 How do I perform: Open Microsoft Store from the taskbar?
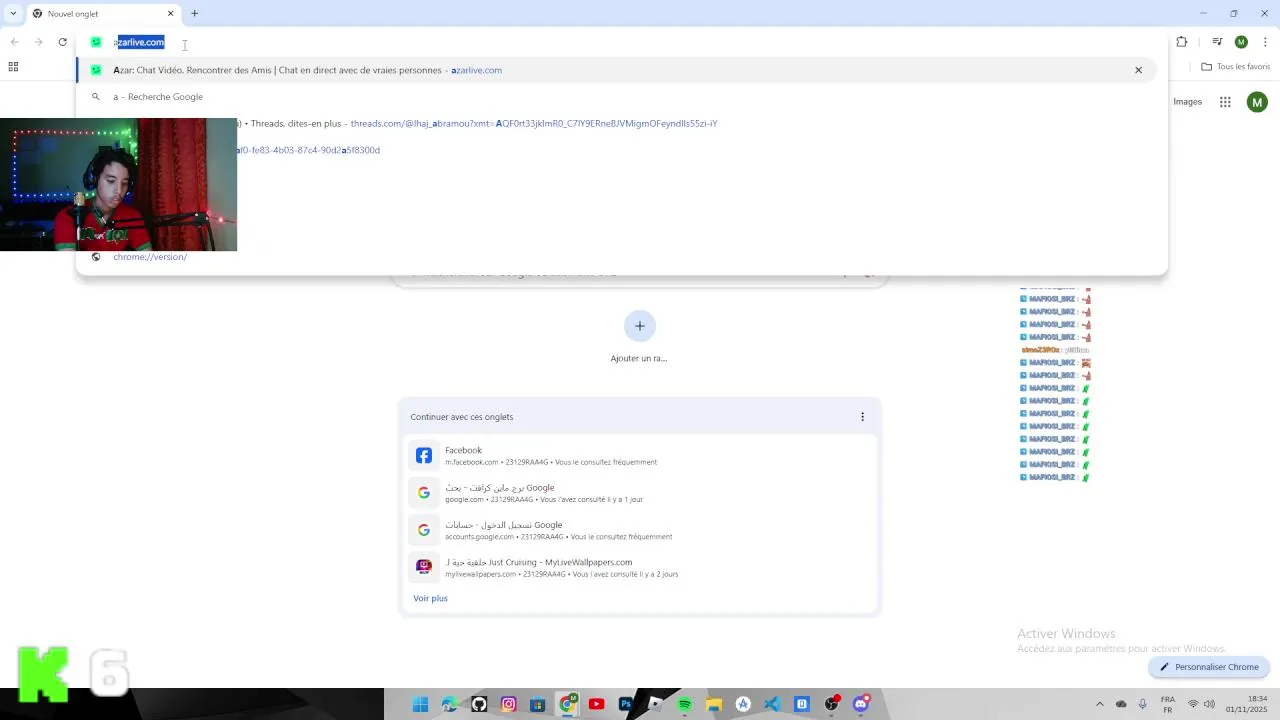tap(538, 704)
